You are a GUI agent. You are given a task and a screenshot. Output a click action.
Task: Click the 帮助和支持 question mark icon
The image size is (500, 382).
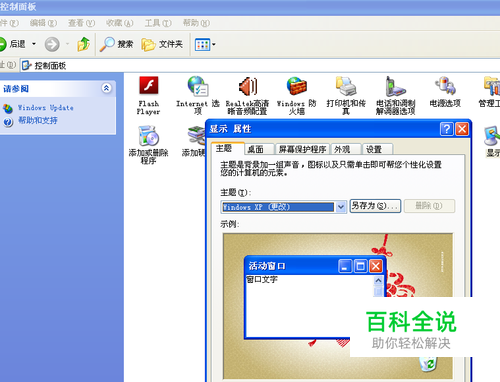coord(8,122)
